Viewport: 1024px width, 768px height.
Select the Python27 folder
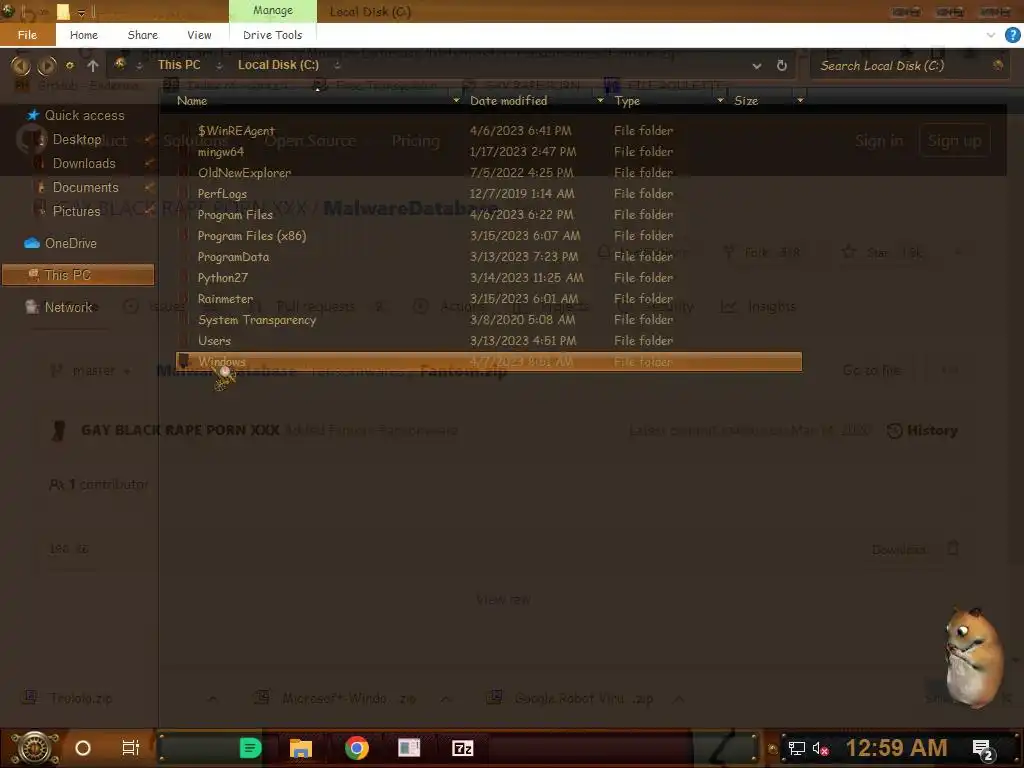(488, 278)
